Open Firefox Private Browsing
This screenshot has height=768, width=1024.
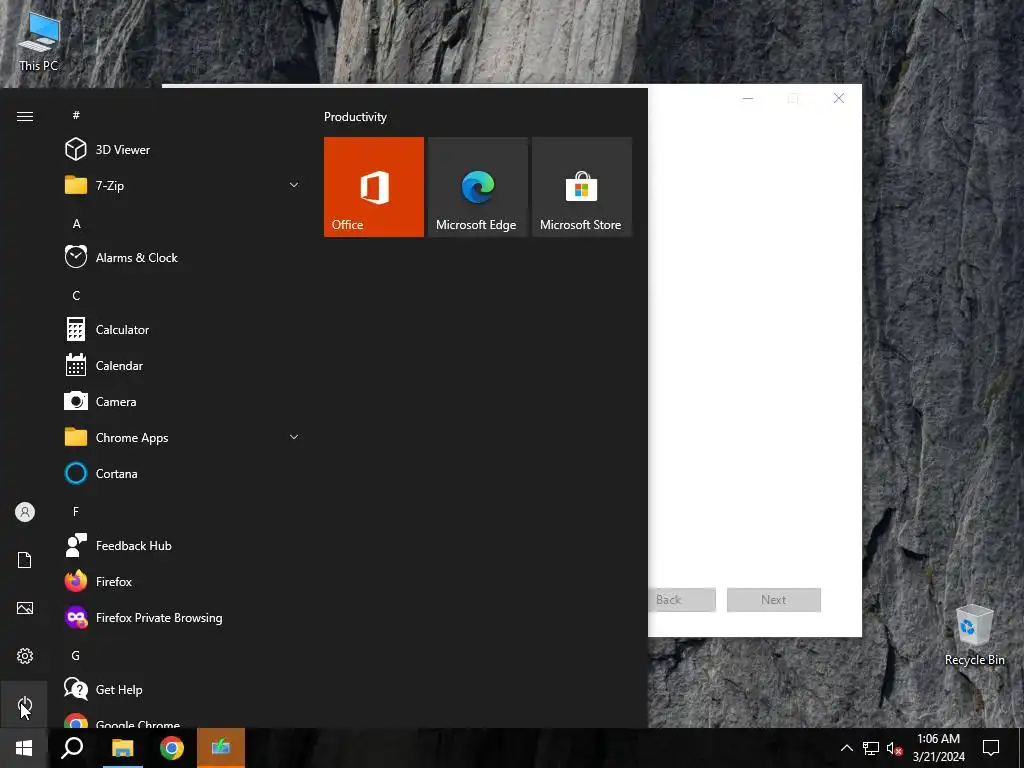(x=183, y=618)
